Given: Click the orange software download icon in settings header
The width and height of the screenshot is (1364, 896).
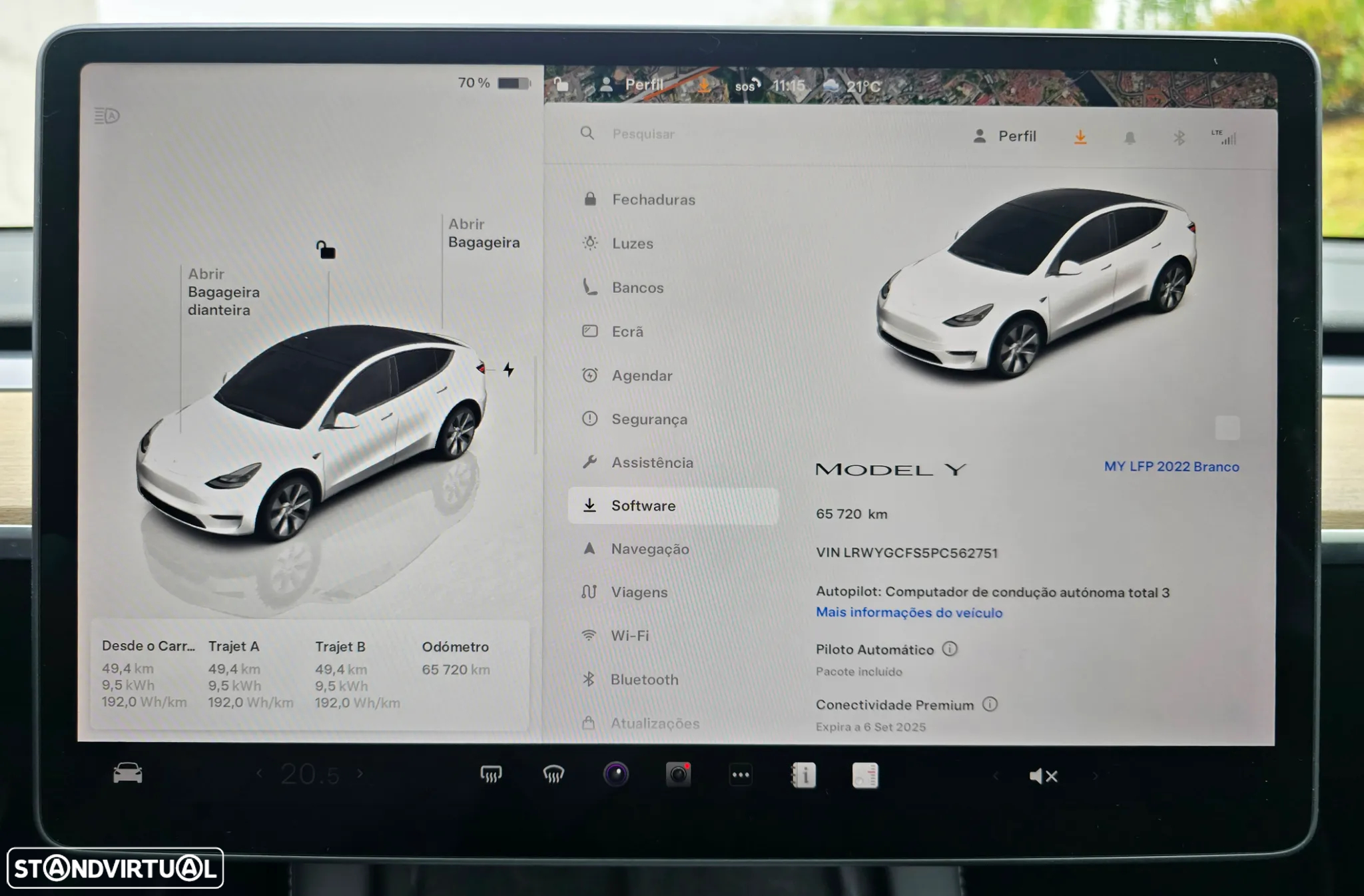Looking at the screenshot, I should [1080, 137].
